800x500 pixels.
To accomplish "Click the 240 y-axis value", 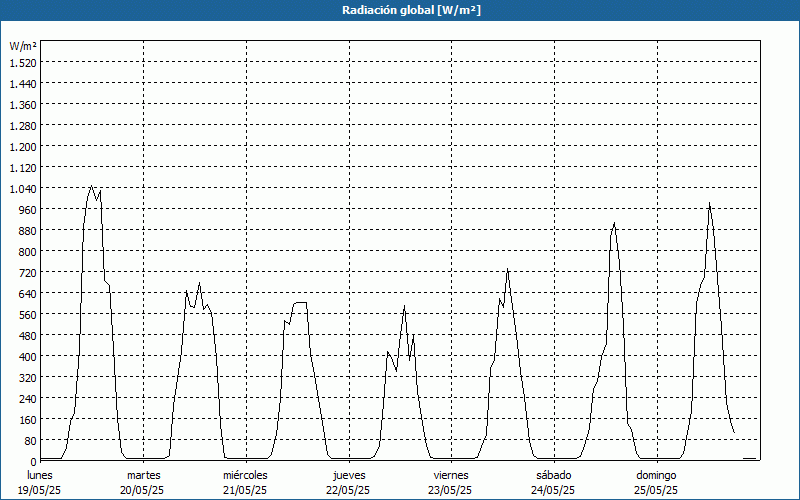I will pos(28,398).
